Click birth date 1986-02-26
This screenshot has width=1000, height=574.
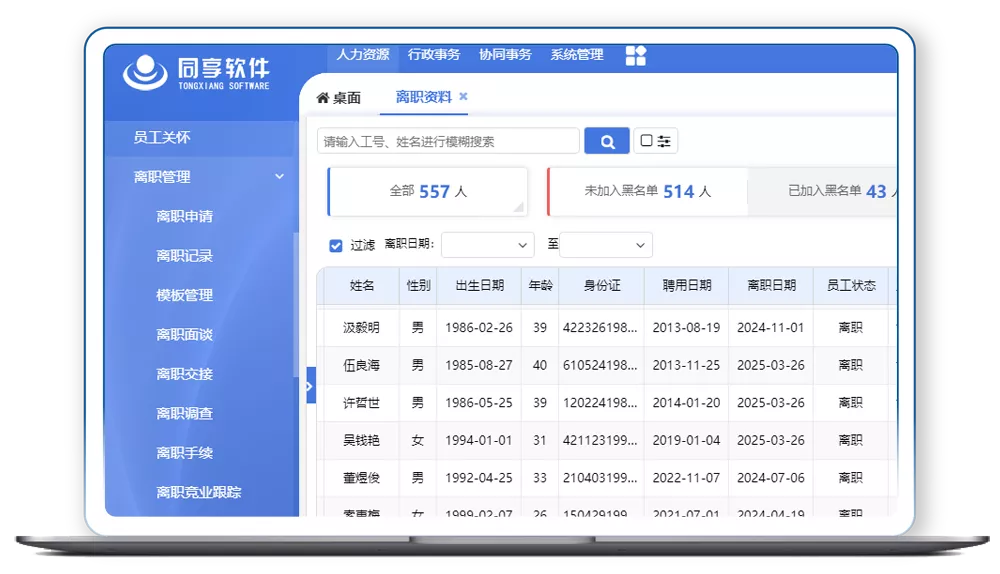pos(479,328)
